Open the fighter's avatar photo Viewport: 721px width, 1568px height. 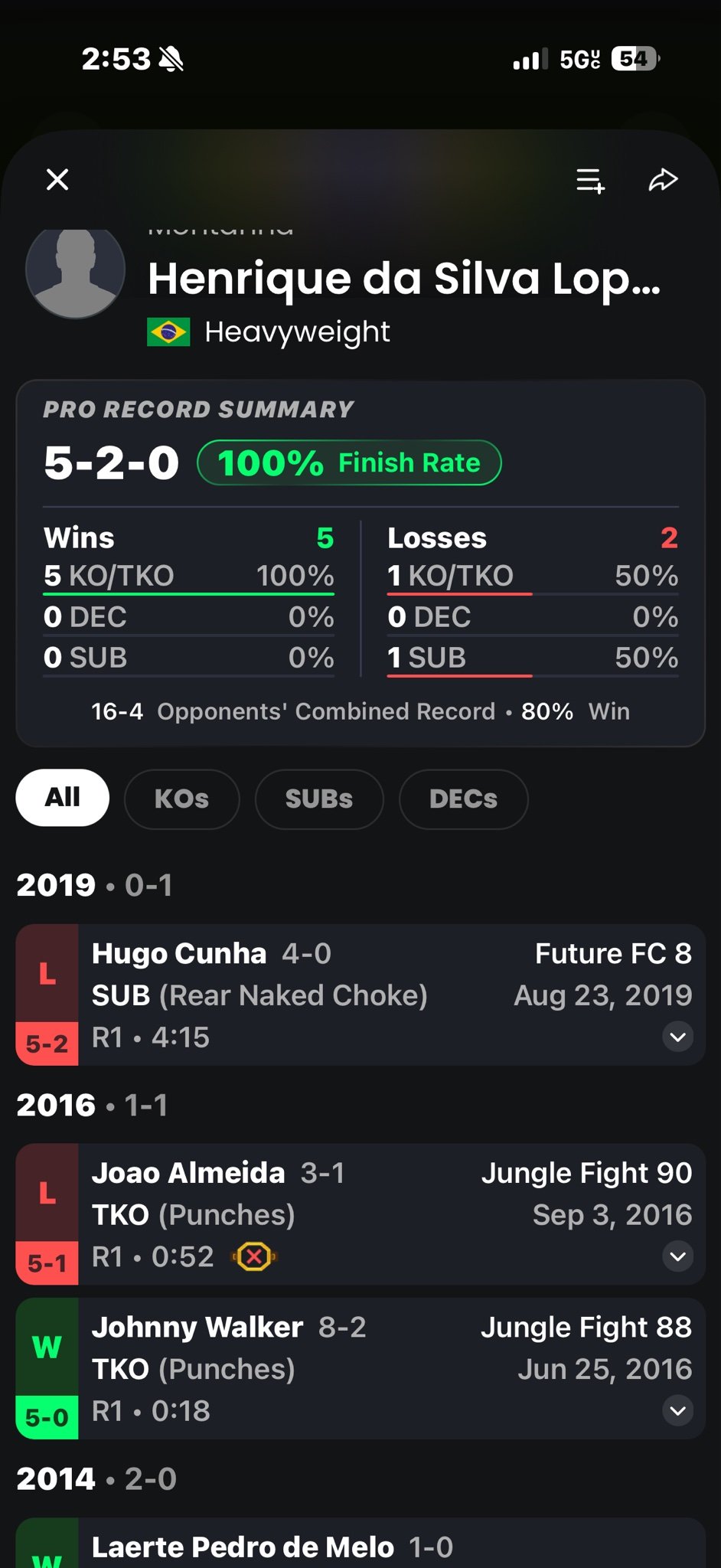(75, 269)
